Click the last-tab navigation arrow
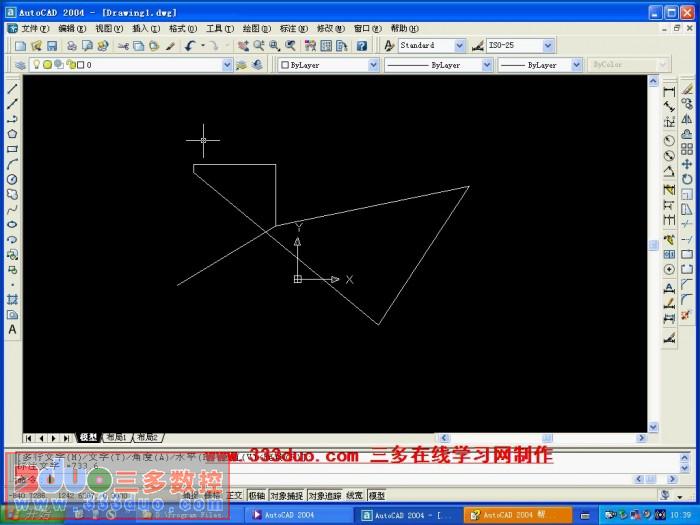 67,438
